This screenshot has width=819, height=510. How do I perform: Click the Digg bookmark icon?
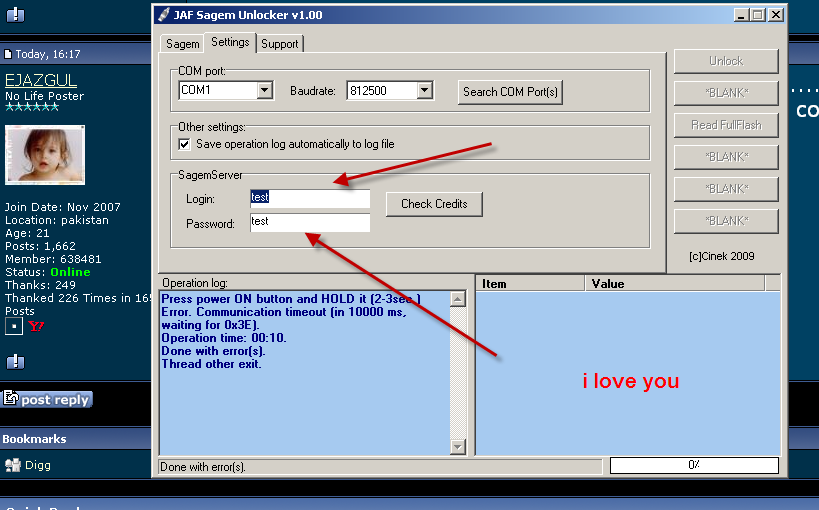13,465
